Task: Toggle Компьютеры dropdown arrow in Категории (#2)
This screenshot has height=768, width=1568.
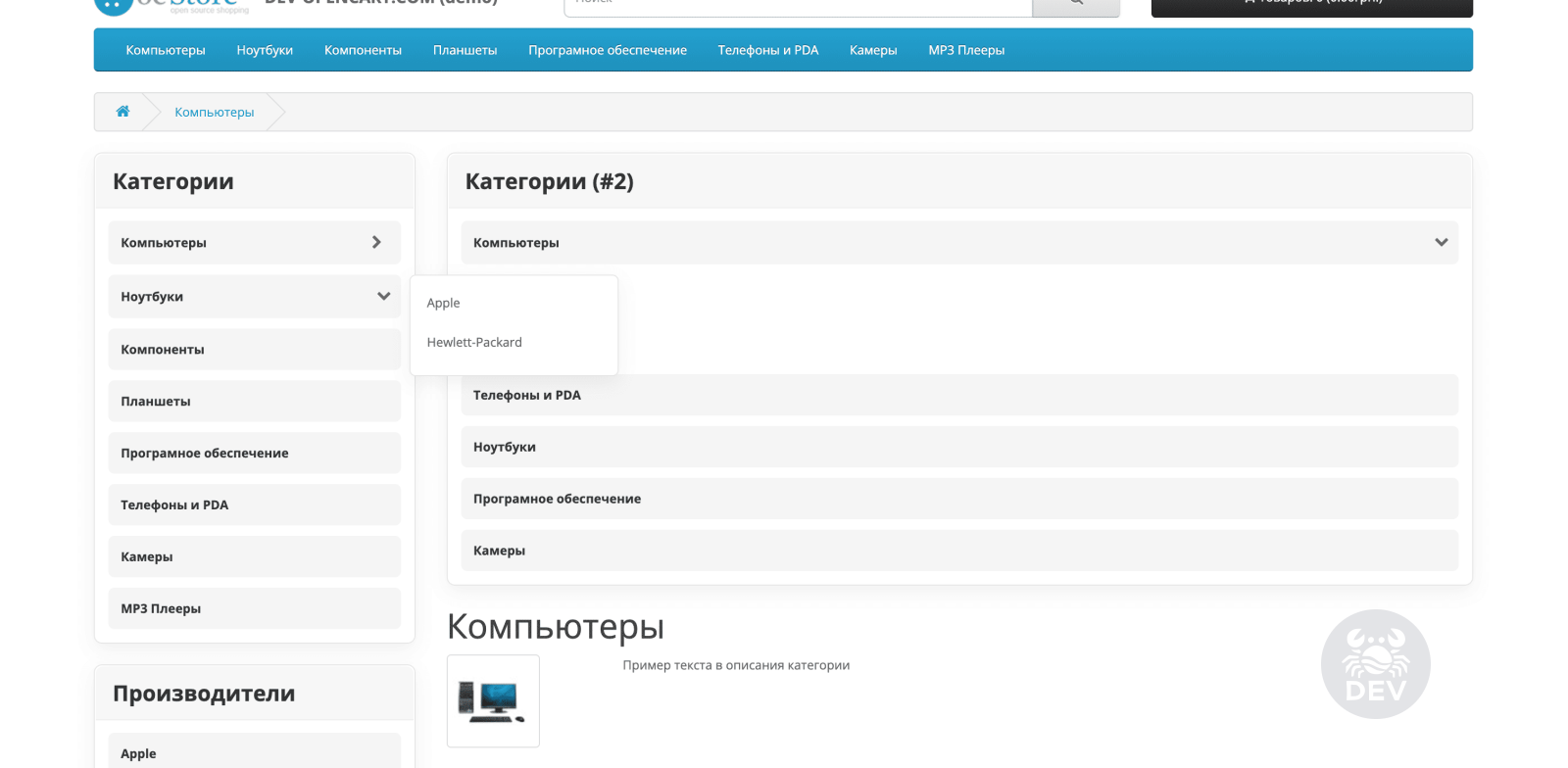Action: (x=1441, y=242)
